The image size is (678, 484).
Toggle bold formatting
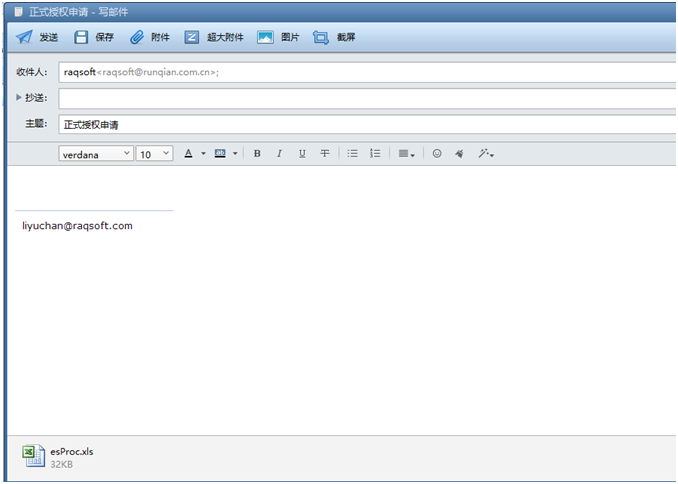257,154
